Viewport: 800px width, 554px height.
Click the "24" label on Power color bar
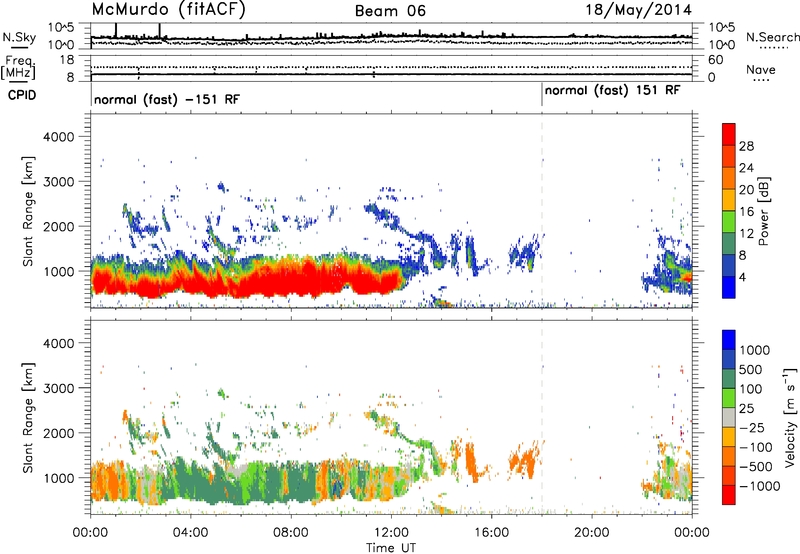coord(746,168)
